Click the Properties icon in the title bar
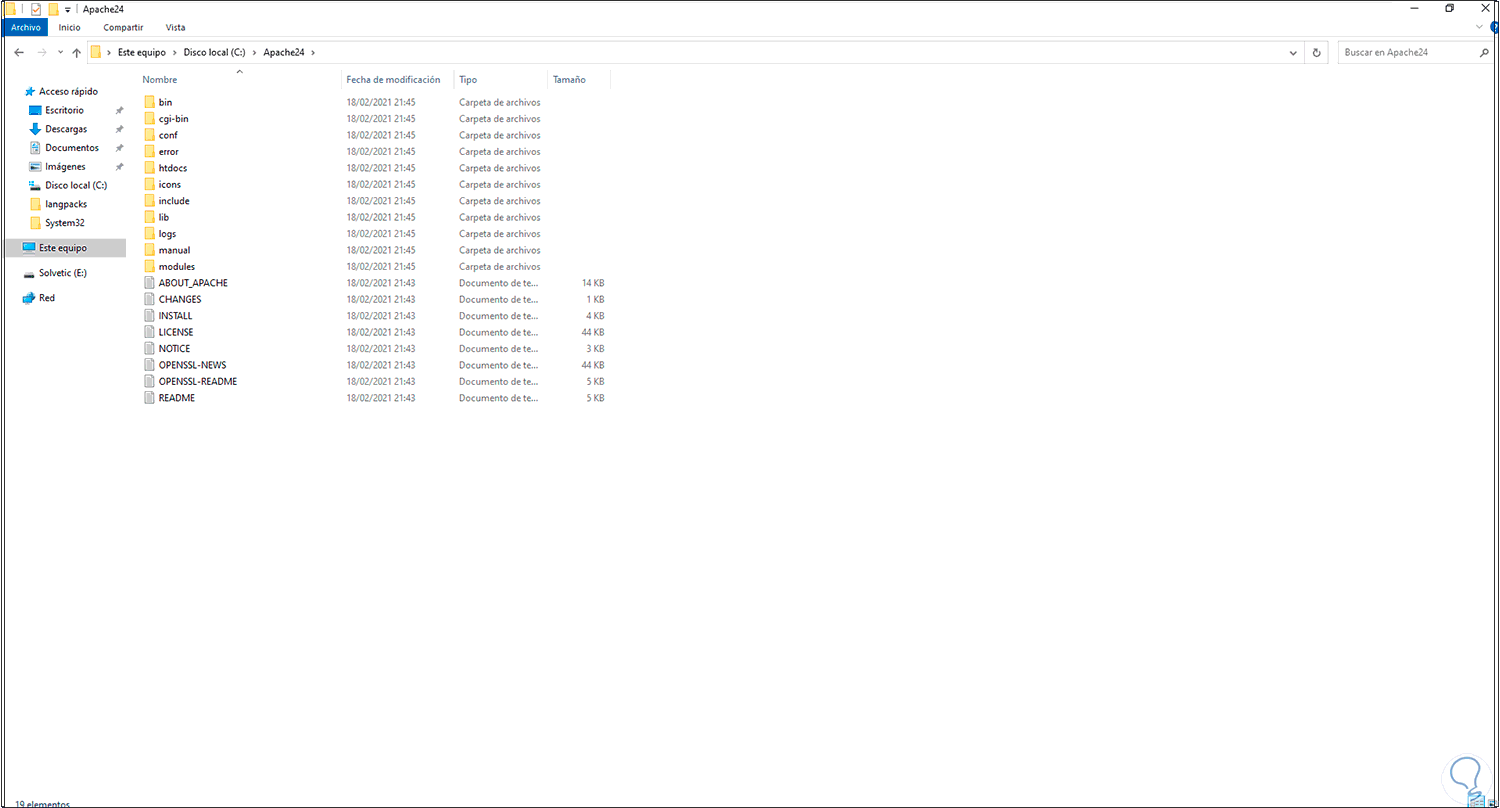 click(x=36, y=9)
